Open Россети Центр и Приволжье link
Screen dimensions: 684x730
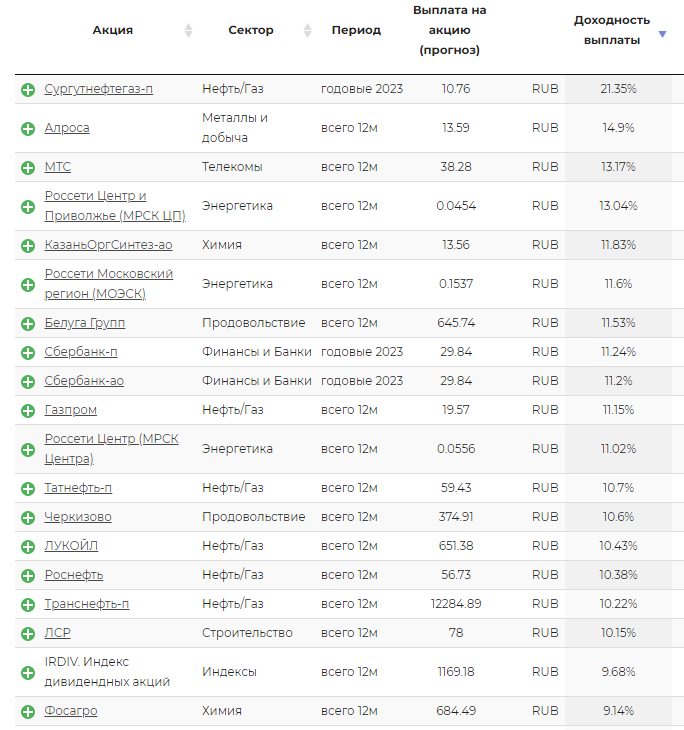tap(115, 206)
